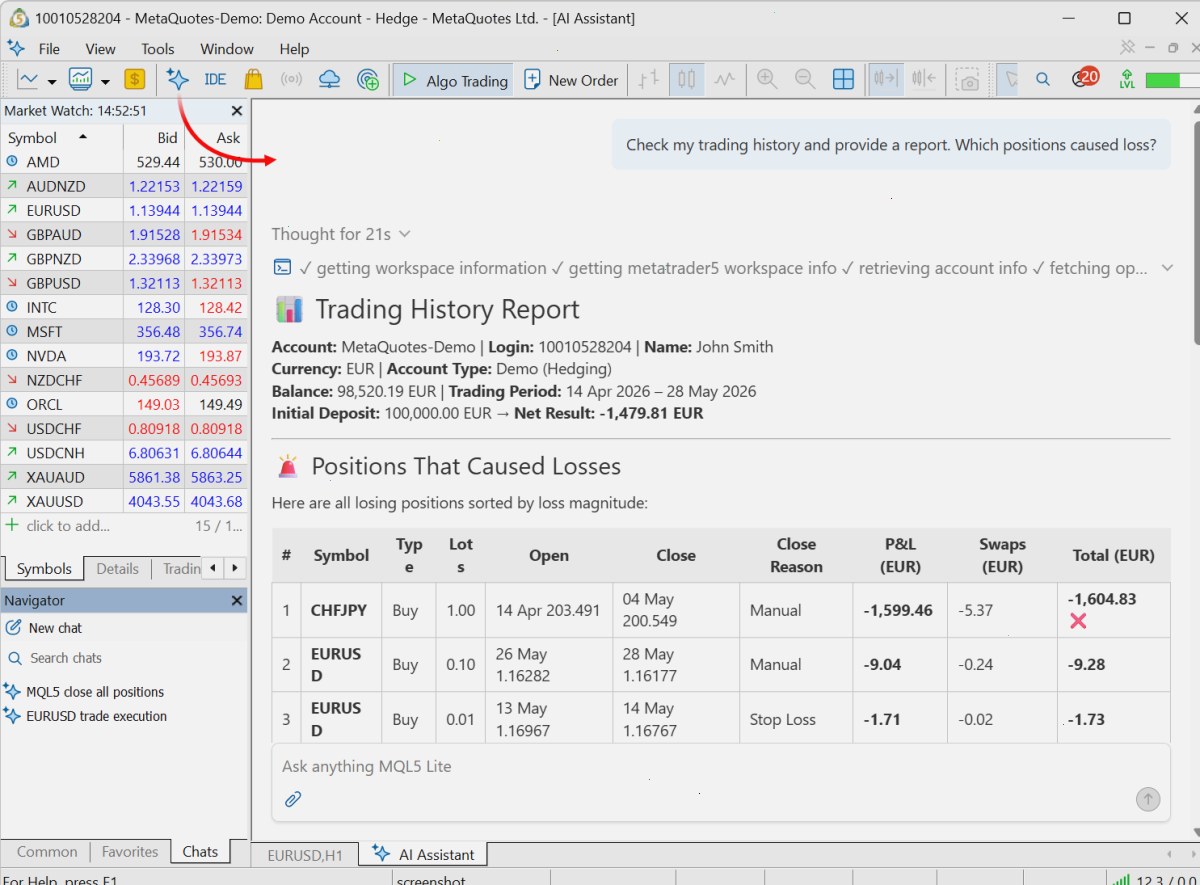This screenshot has width=1200, height=885.
Task: Open the chart profiles icon
Action: click(x=80, y=80)
